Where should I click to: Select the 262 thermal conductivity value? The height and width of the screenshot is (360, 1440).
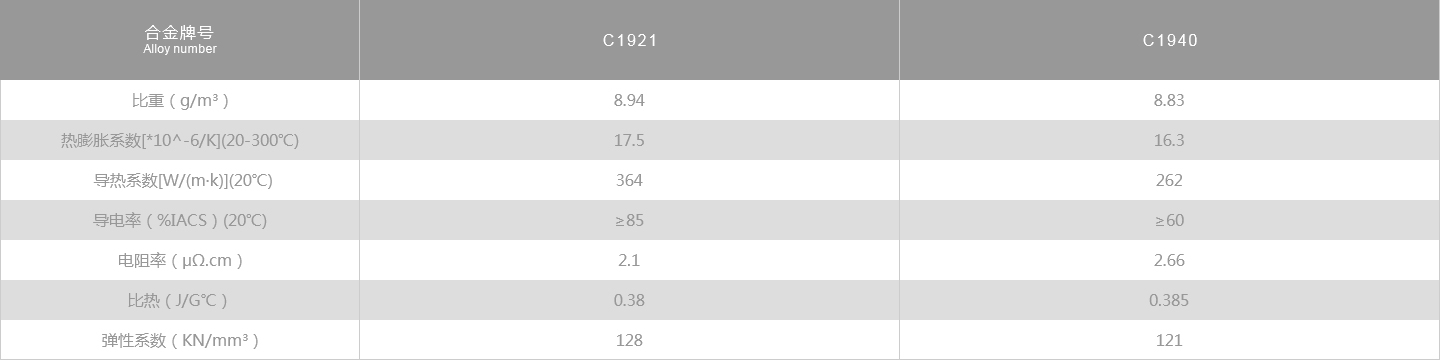(x=1169, y=180)
